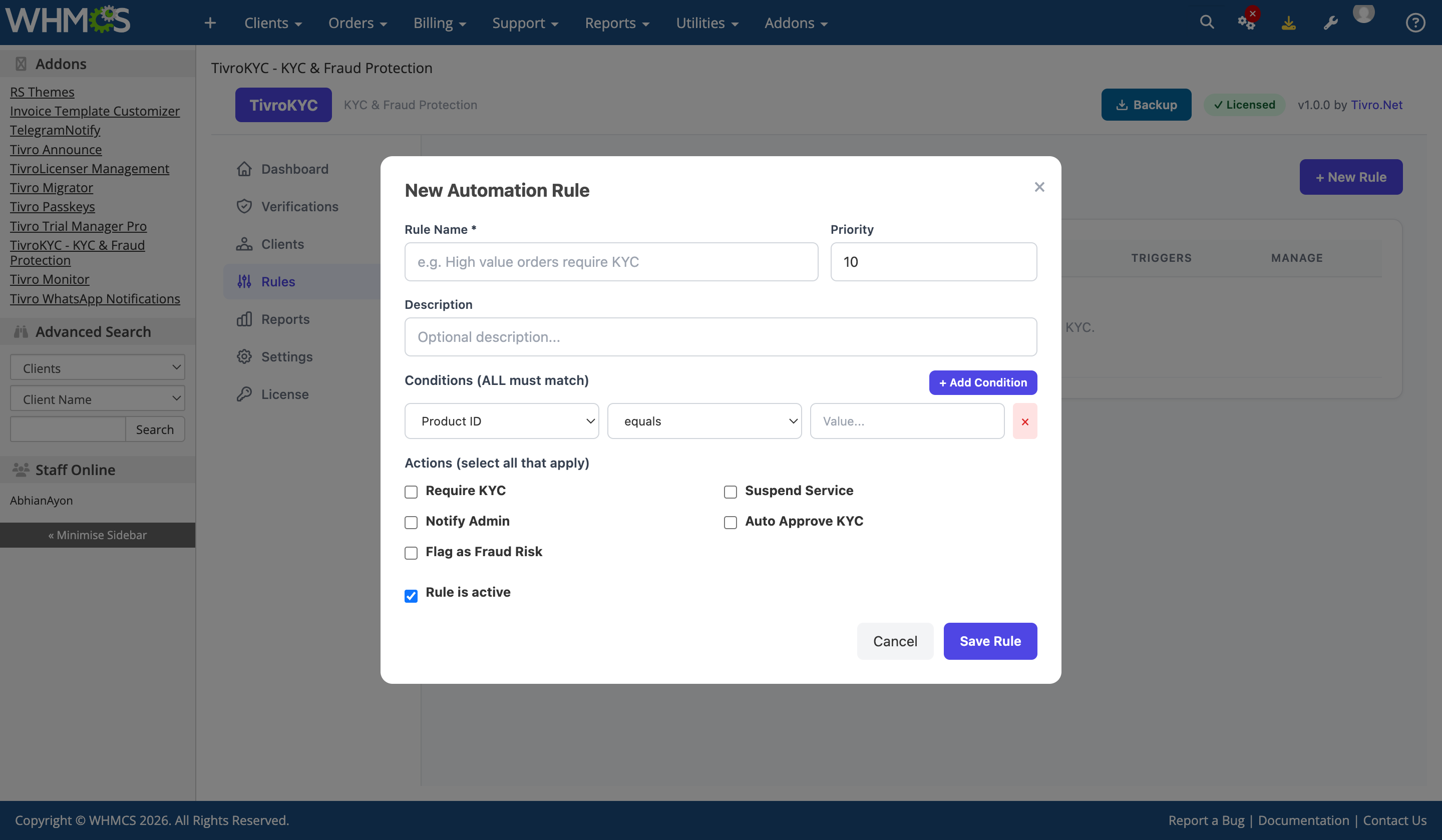Uncheck Rule is active

point(411,596)
